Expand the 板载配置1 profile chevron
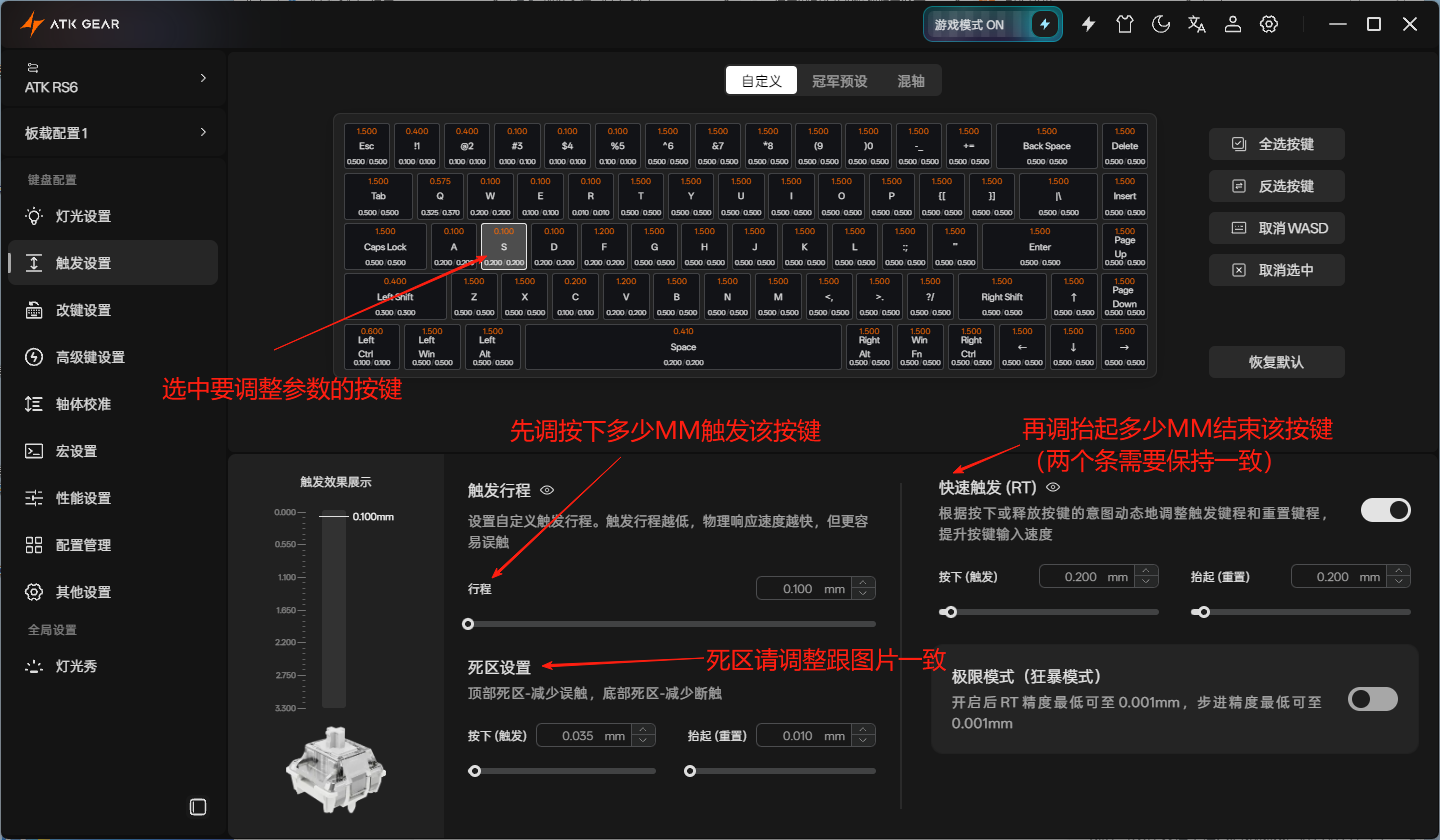This screenshot has height=840, width=1440. [203, 132]
